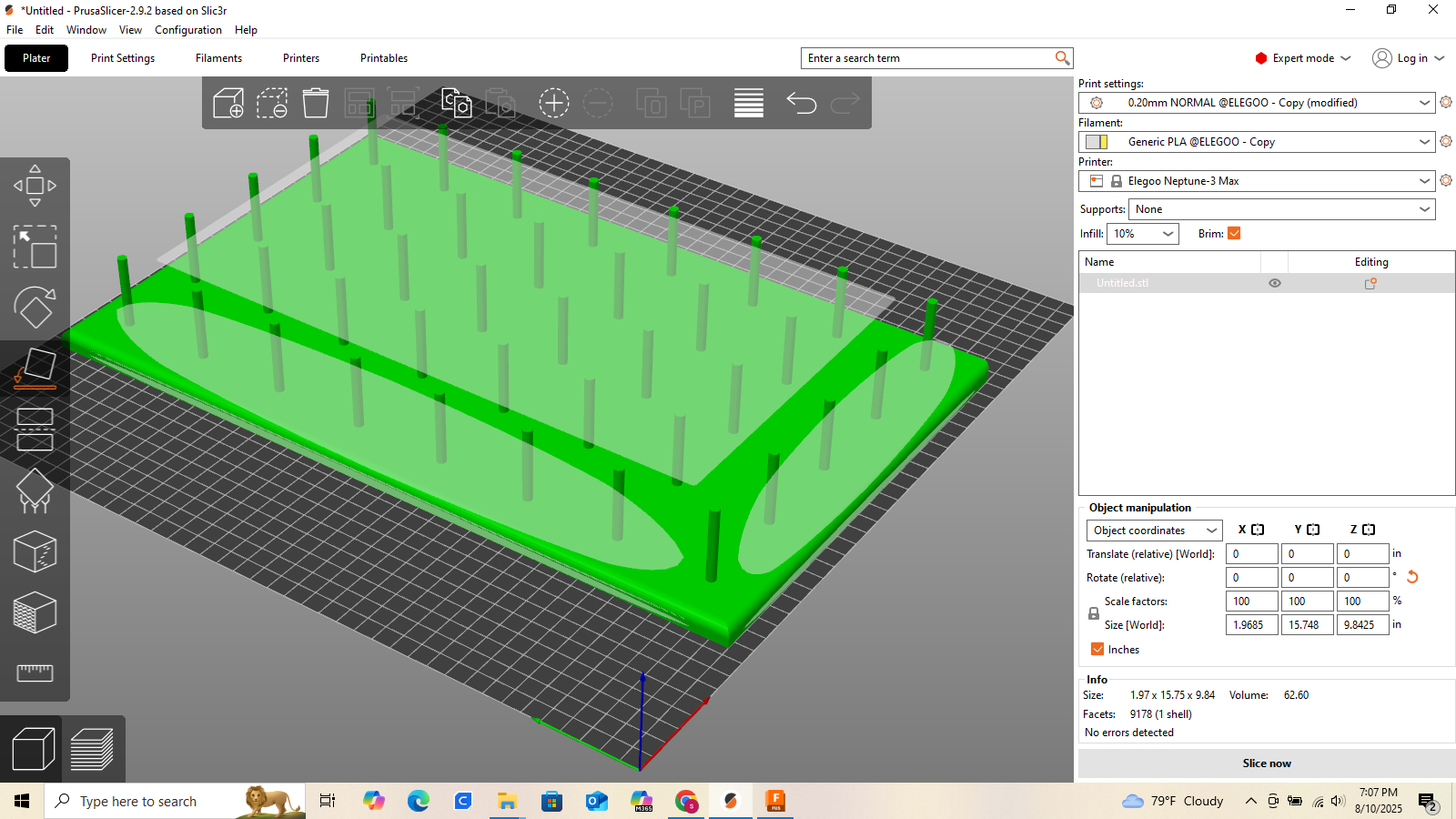Switch to the Filaments tab
Viewport: 1456px width, 819px height.
pyautogui.click(x=218, y=58)
